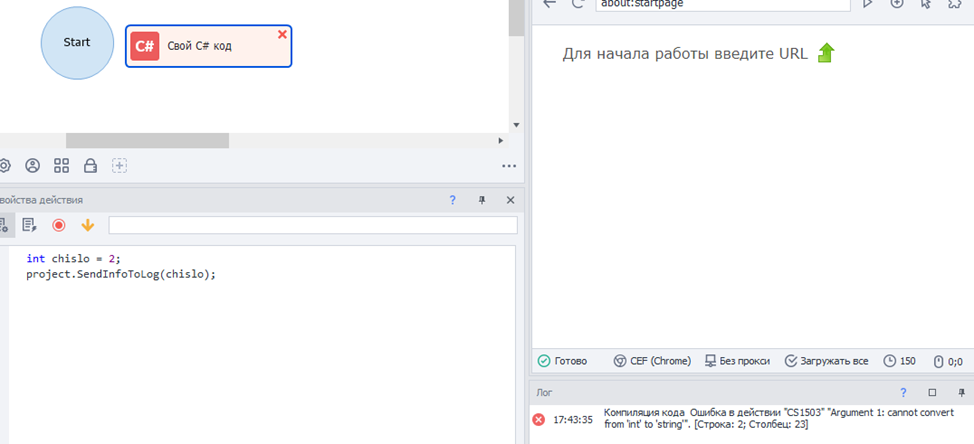Open help for the Лог panel
Image resolution: width=974 pixels, height=444 pixels.
(903, 392)
